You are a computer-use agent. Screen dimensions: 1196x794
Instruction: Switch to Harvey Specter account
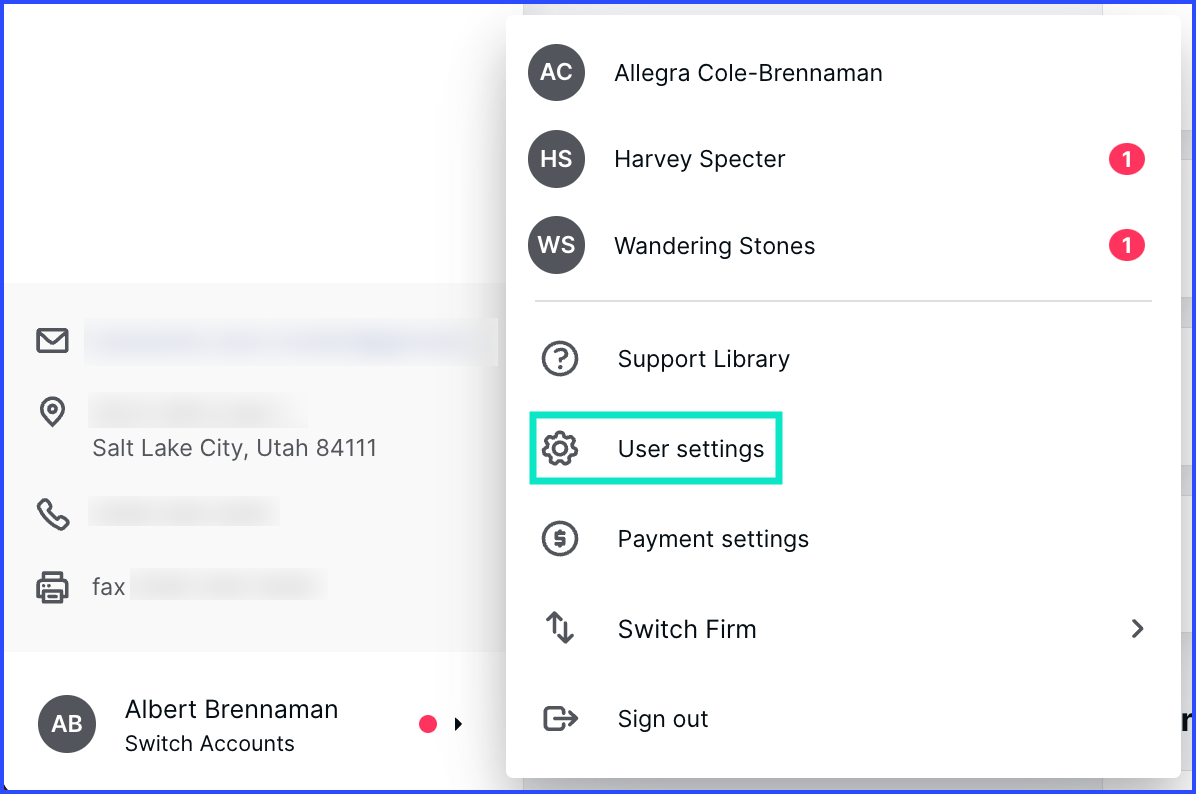[699, 159]
